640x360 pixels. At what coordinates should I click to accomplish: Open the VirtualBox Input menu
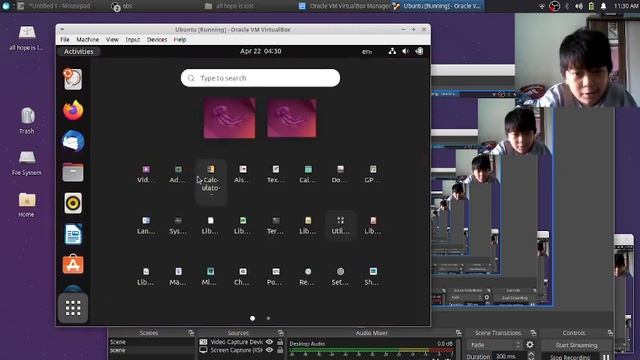[x=133, y=40]
